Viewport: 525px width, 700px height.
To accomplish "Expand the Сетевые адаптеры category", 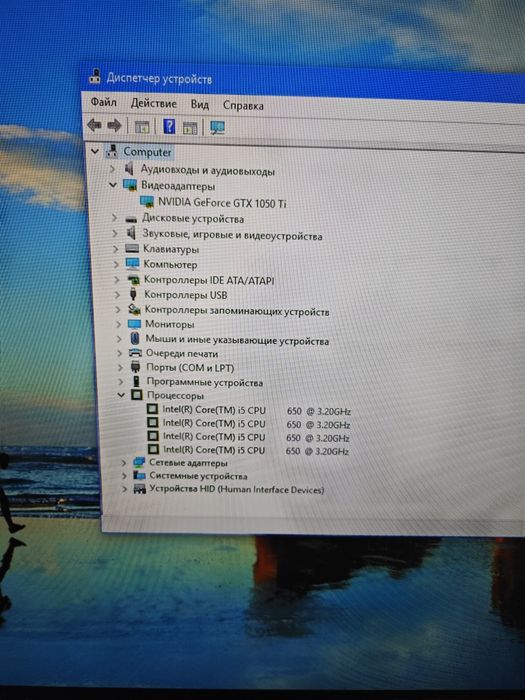I will [124, 462].
